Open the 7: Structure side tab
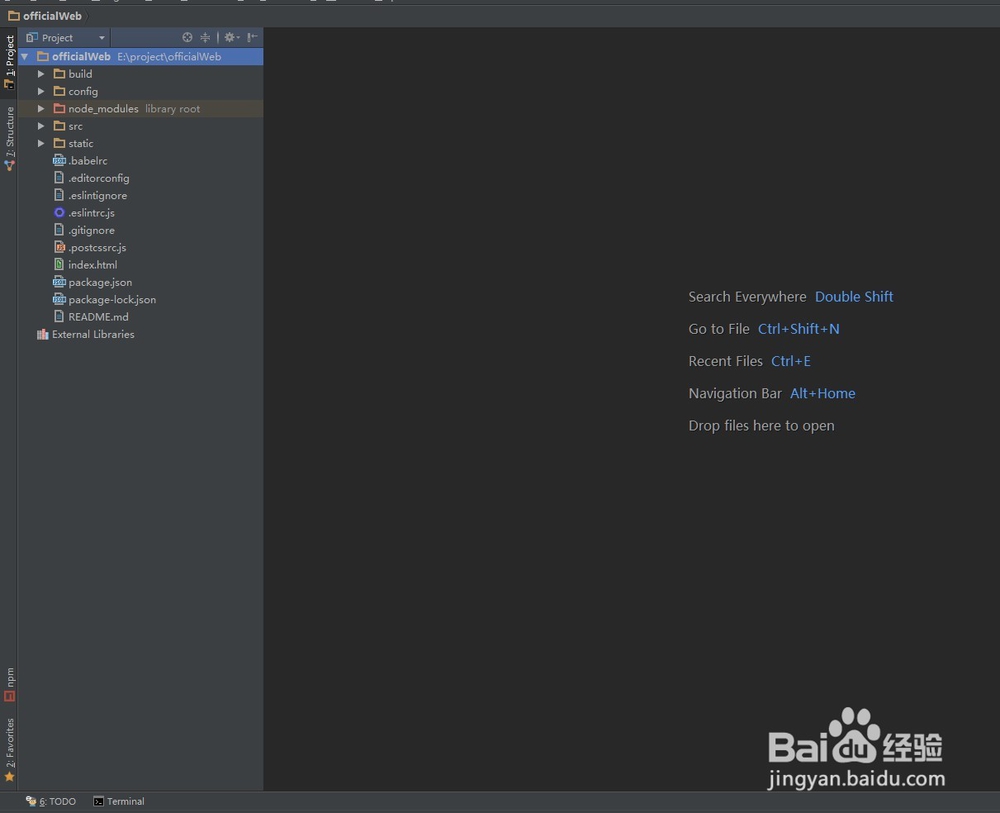 (x=9, y=138)
